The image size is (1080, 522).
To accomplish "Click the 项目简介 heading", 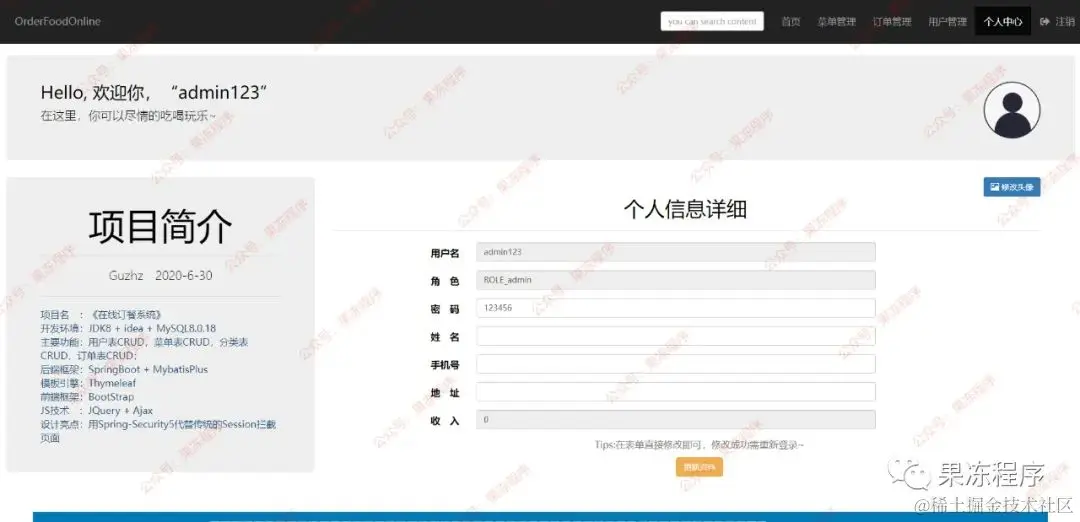I will coord(160,227).
